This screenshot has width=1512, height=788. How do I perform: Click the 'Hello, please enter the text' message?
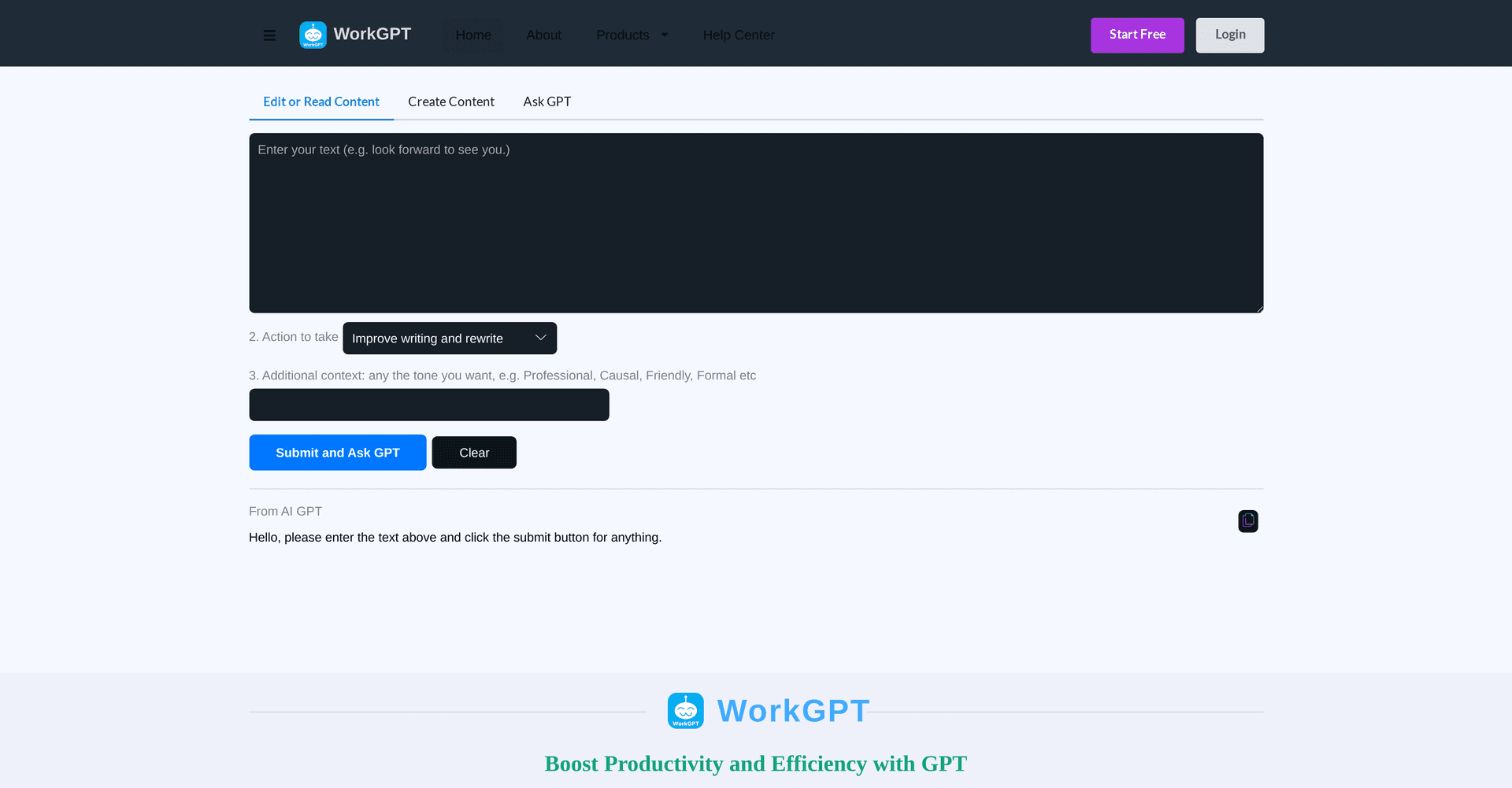pos(455,538)
